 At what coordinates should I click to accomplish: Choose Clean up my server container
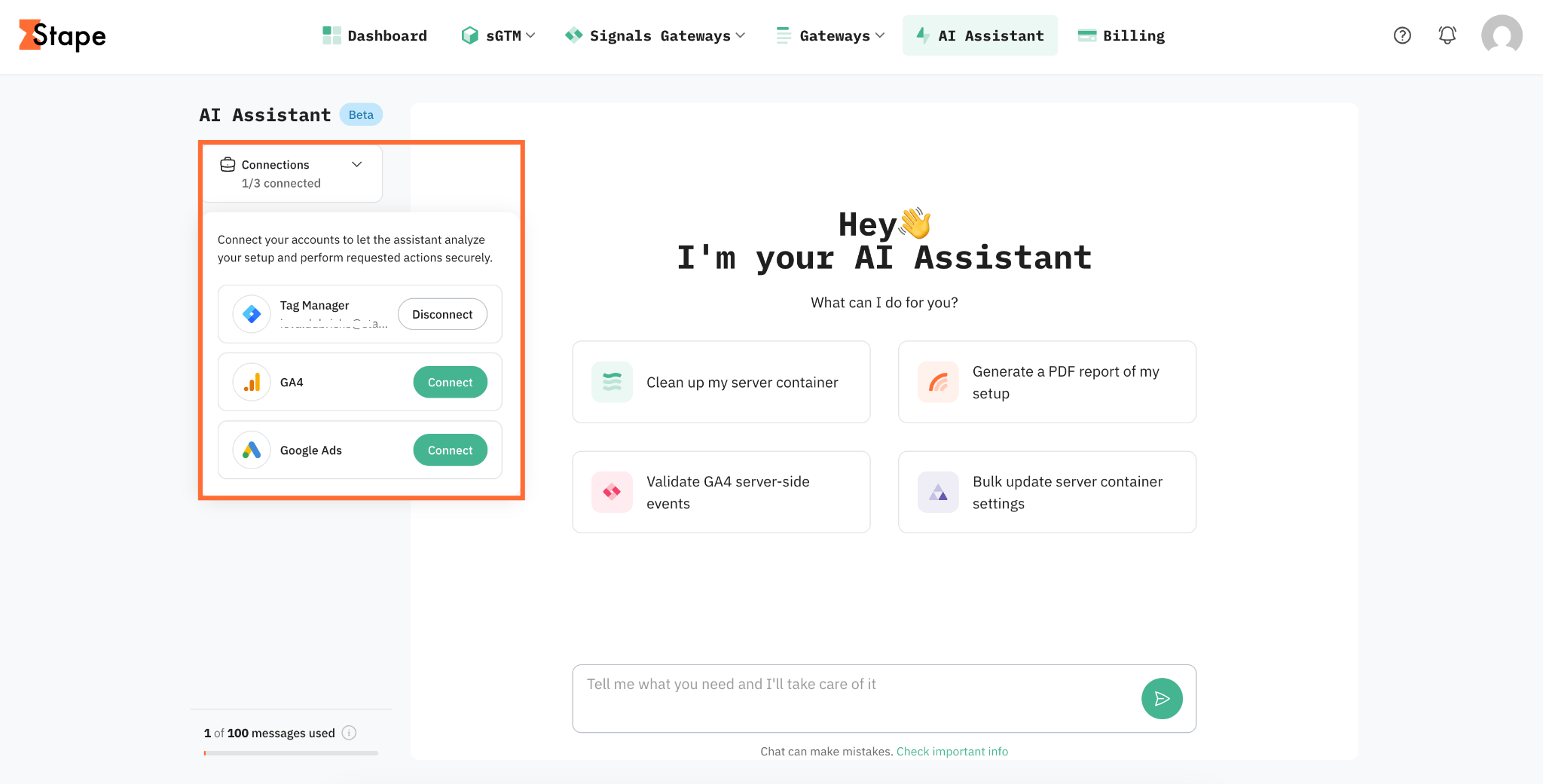[721, 382]
